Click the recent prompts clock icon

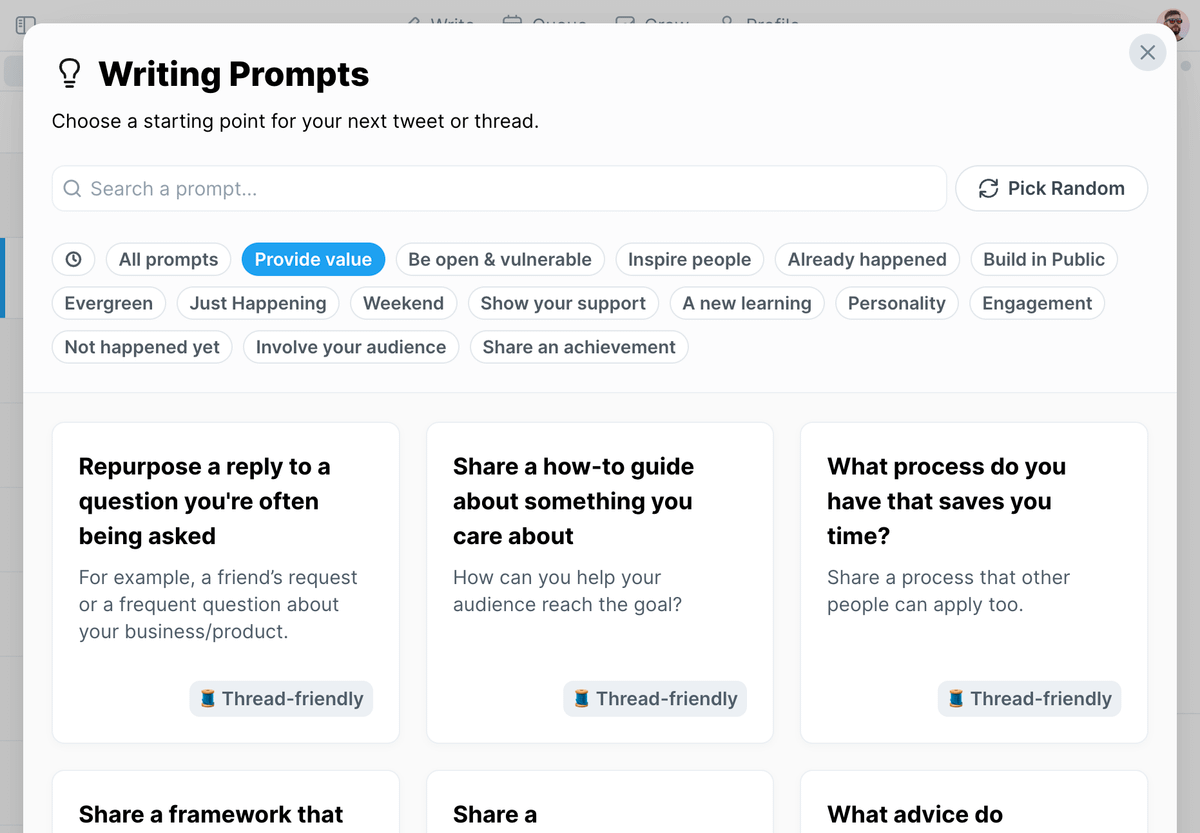pyautogui.click(x=73, y=259)
